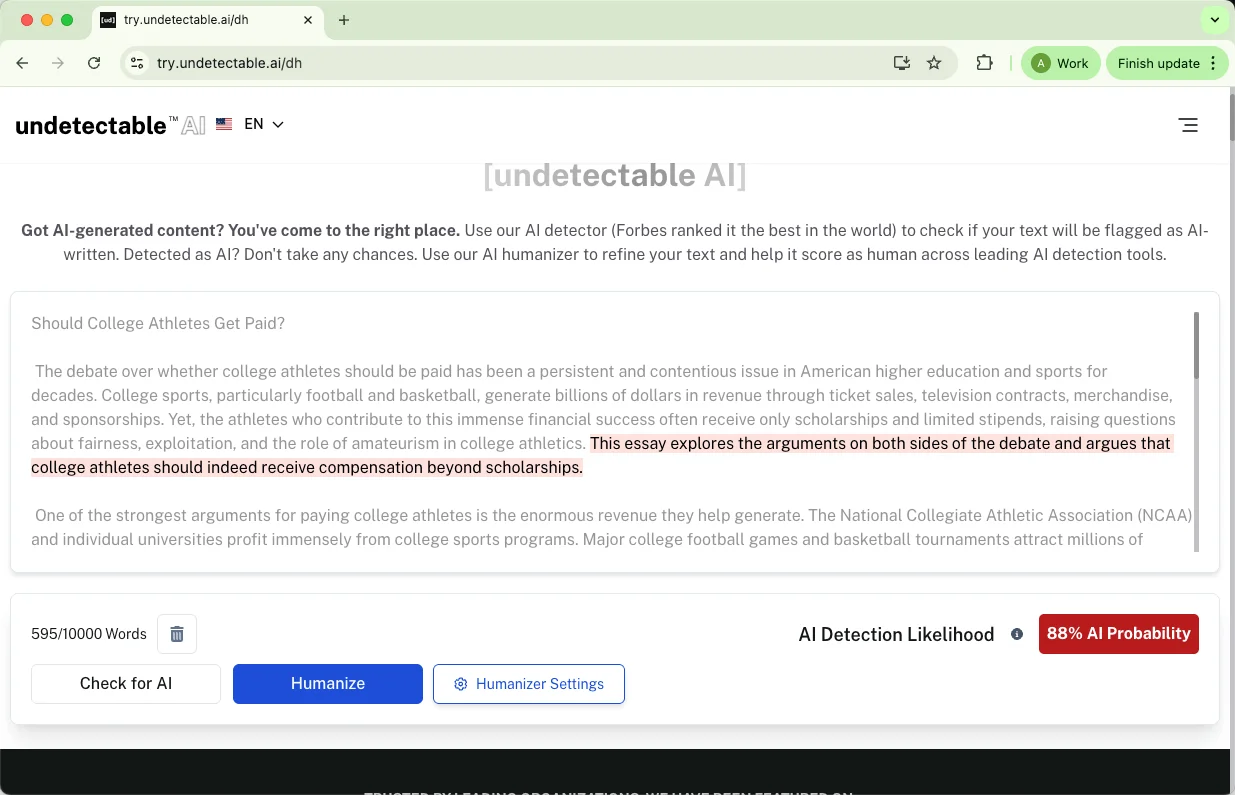1235x795 pixels.
Task: Click the AI Detection Likelihood info icon
Action: pos(1017,634)
